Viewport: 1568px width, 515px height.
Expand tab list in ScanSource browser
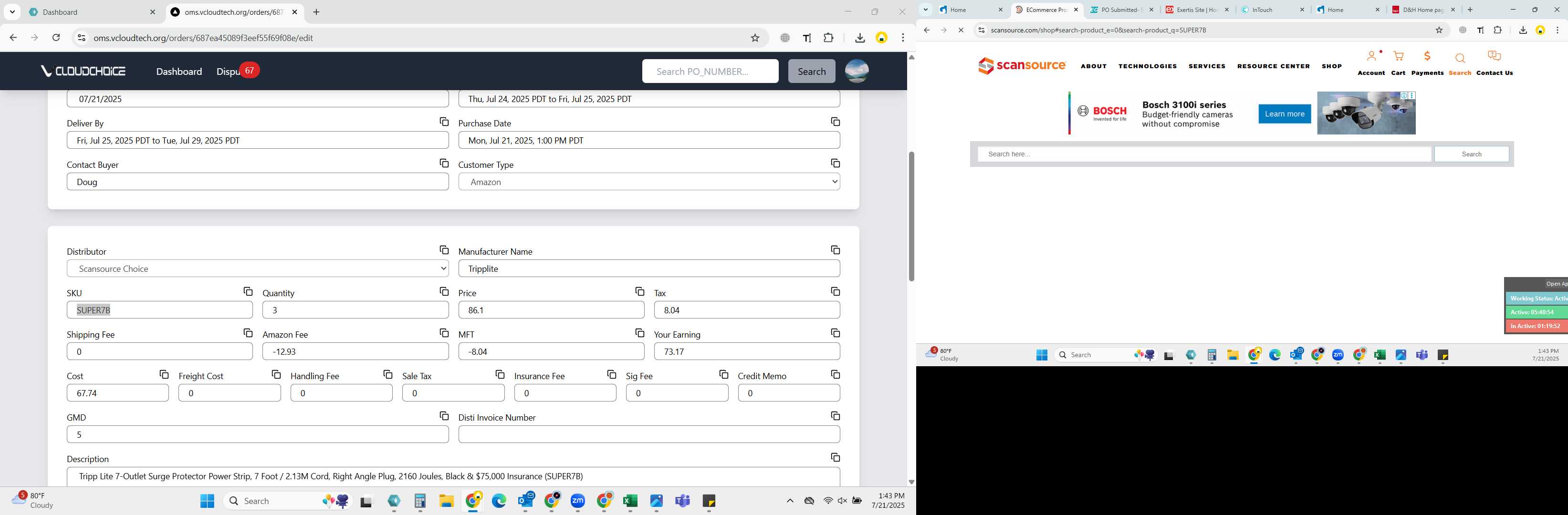[x=925, y=10]
